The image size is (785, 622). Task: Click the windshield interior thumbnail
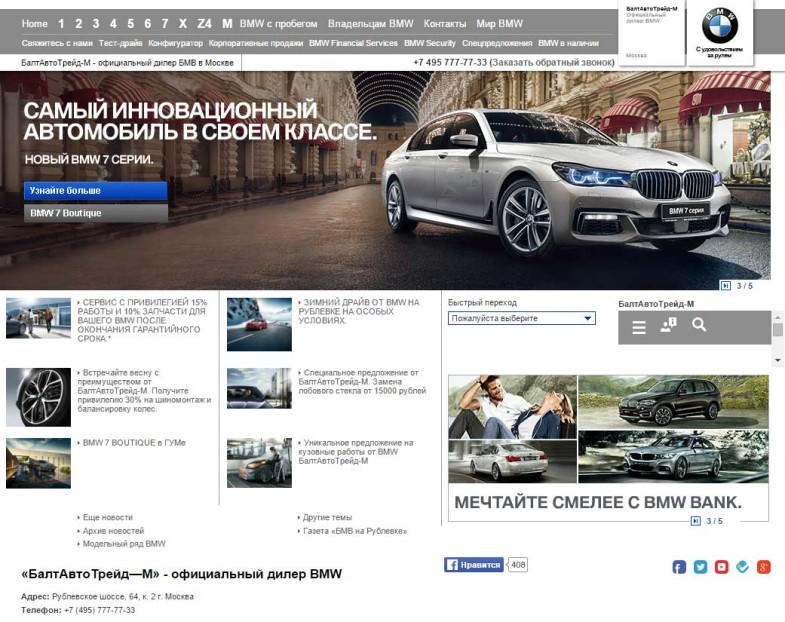[259, 389]
